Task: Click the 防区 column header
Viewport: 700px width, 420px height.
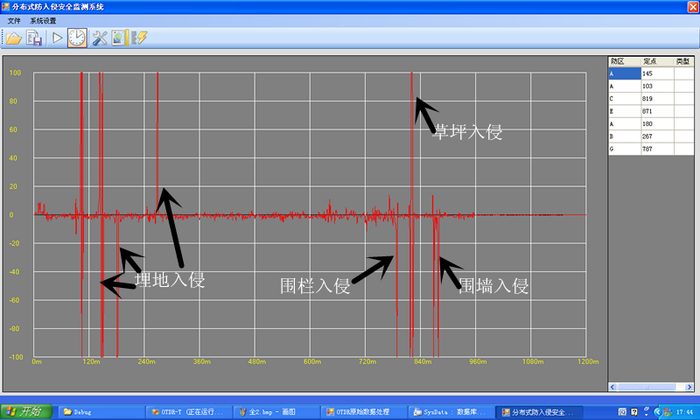Action: coord(625,62)
